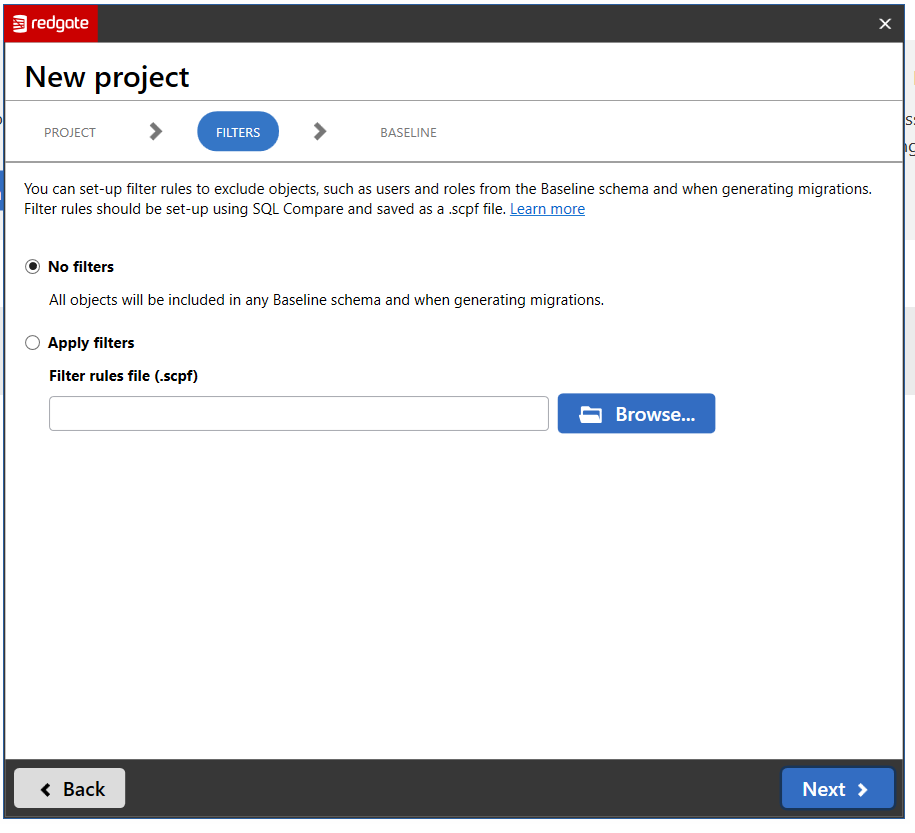Open the Learn more link
The width and height of the screenshot is (915, 833).
point(547,209)
